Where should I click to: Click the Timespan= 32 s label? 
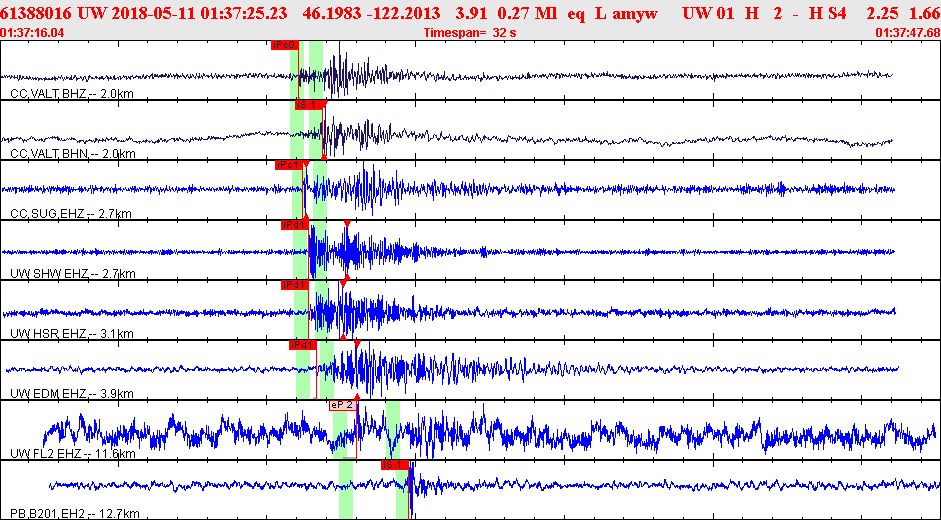click(470, 33)
